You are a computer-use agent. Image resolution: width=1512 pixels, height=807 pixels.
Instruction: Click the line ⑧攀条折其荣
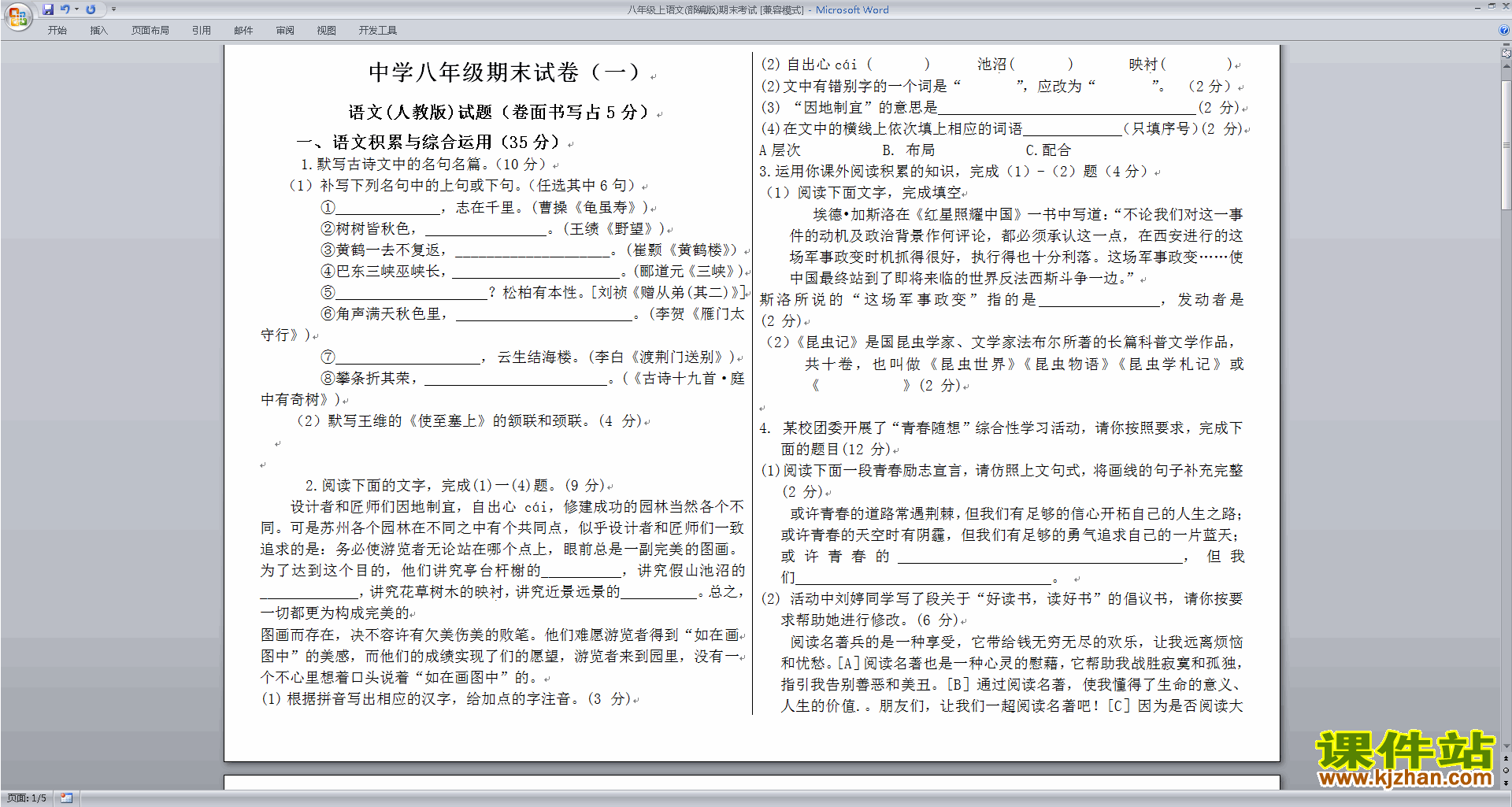click(532, 379)
